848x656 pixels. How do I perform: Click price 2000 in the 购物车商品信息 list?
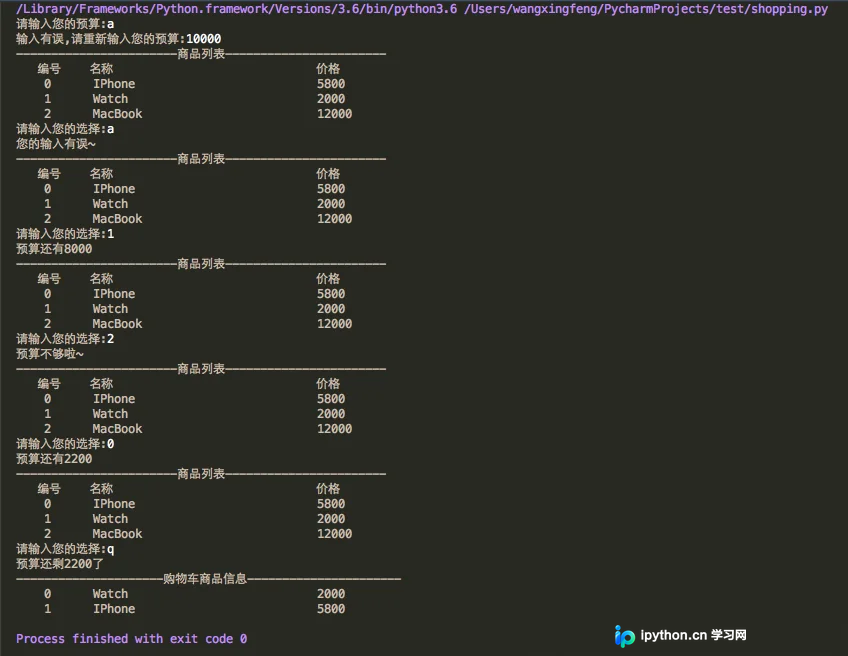[x=331, y=594]
